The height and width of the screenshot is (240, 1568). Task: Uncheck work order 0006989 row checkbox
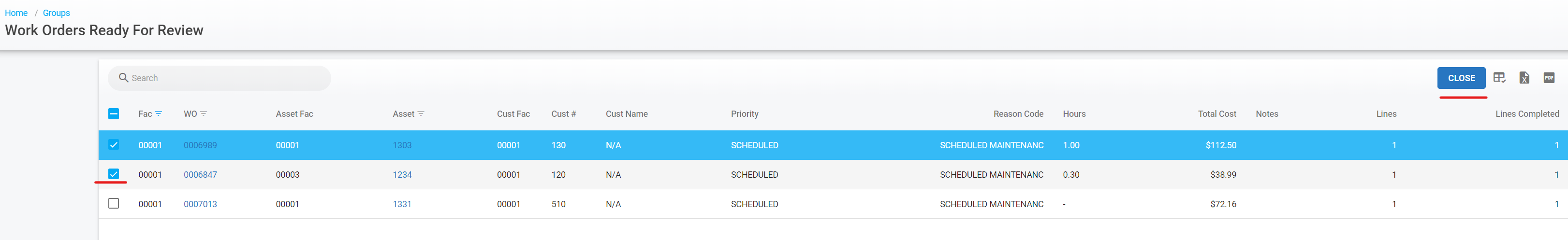[x=114, y=144]
